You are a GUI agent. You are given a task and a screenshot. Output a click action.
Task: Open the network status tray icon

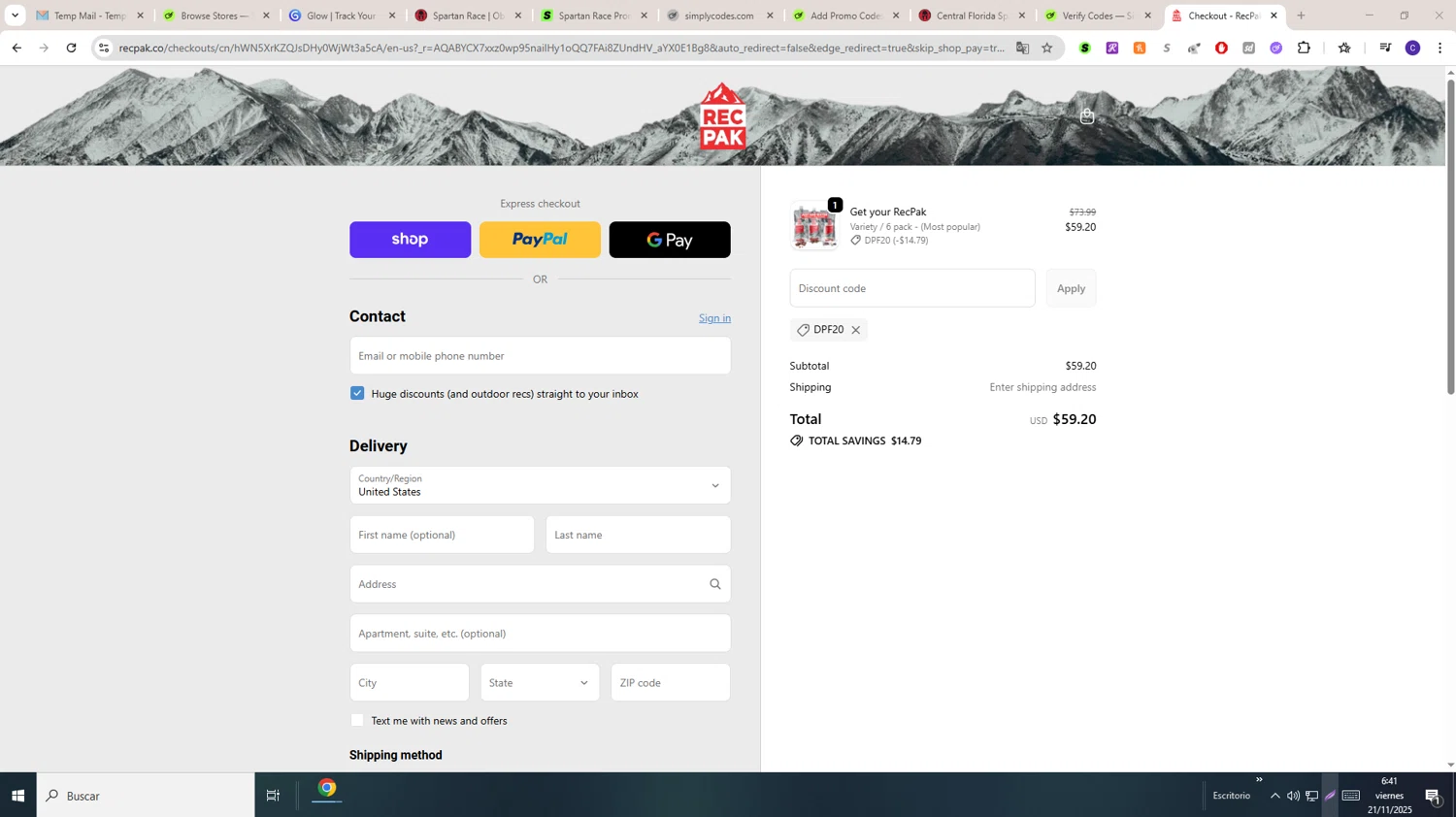(1311, 796)
